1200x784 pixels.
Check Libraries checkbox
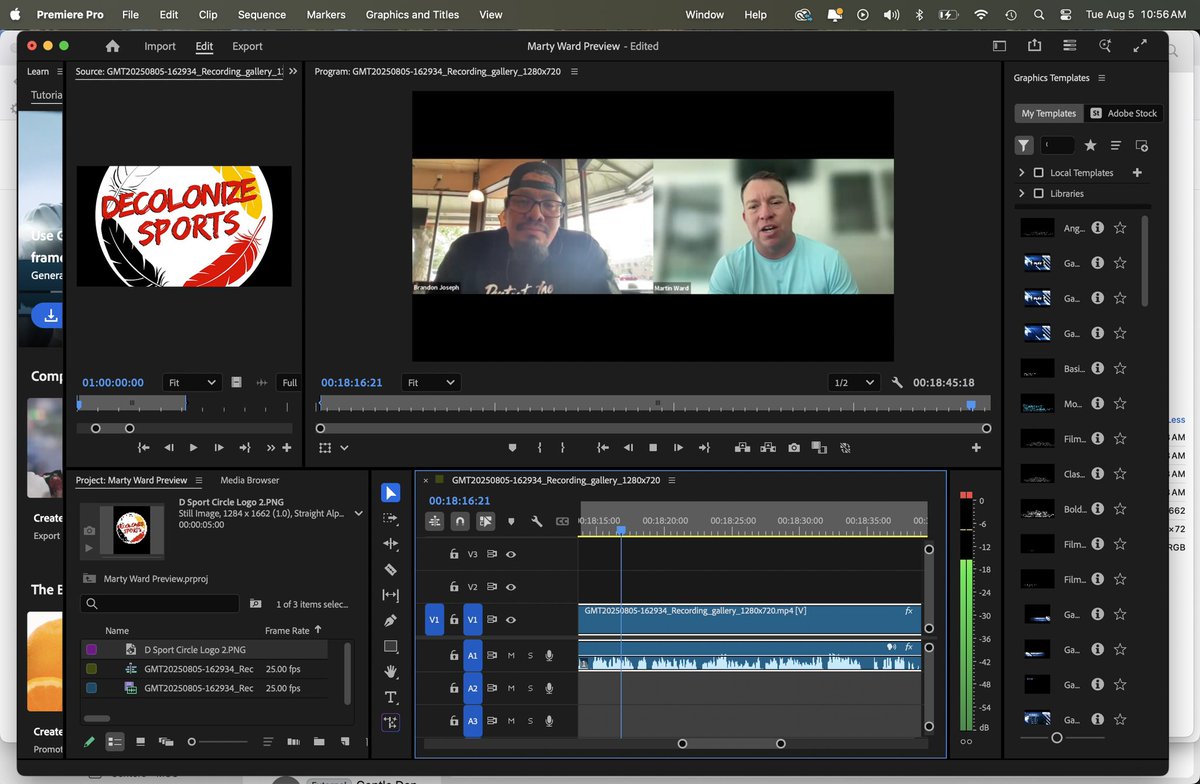[x=1038, y=194]
